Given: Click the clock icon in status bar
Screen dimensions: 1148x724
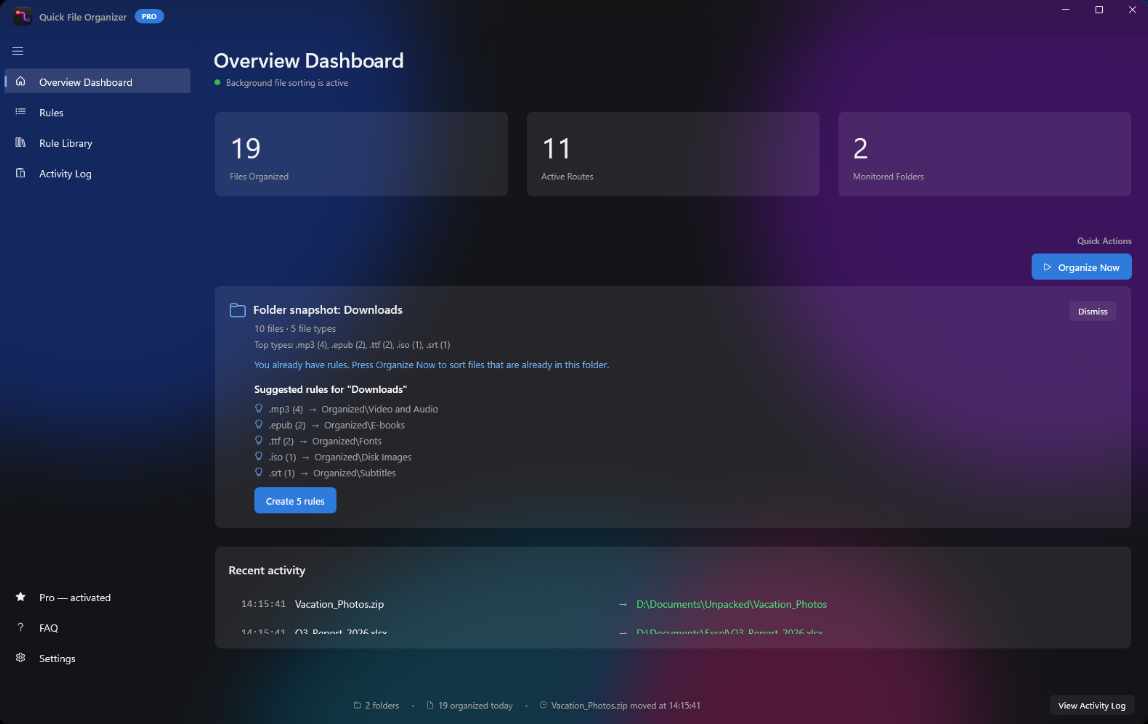Looking at the screenshot, I should [543, 706].
